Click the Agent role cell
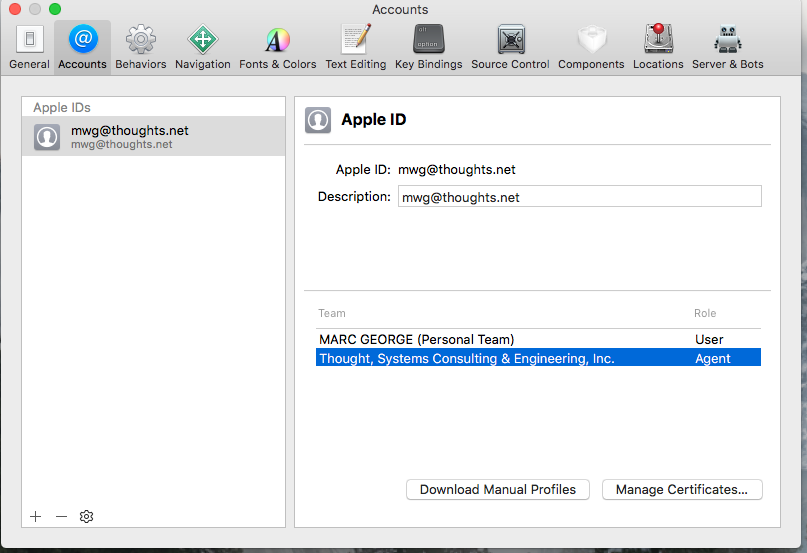This screenshot has width=807, height=553. point(712,358)
